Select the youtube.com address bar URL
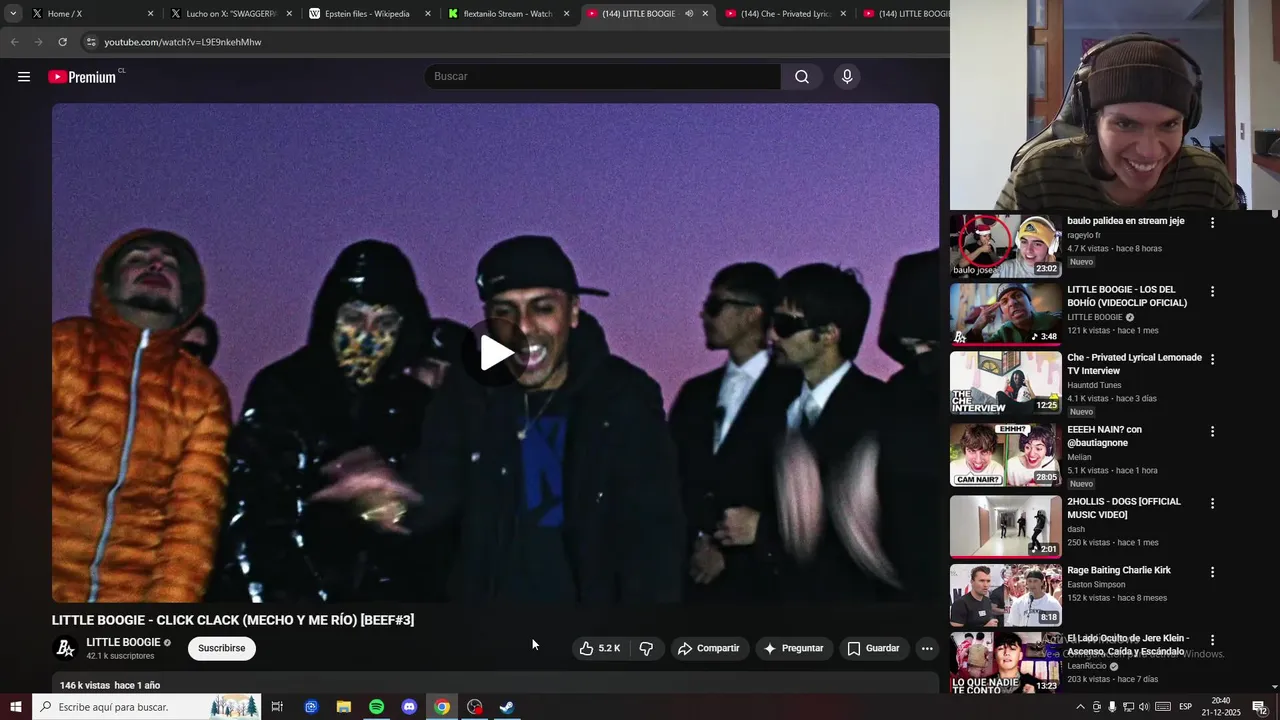 click(183, 42)
